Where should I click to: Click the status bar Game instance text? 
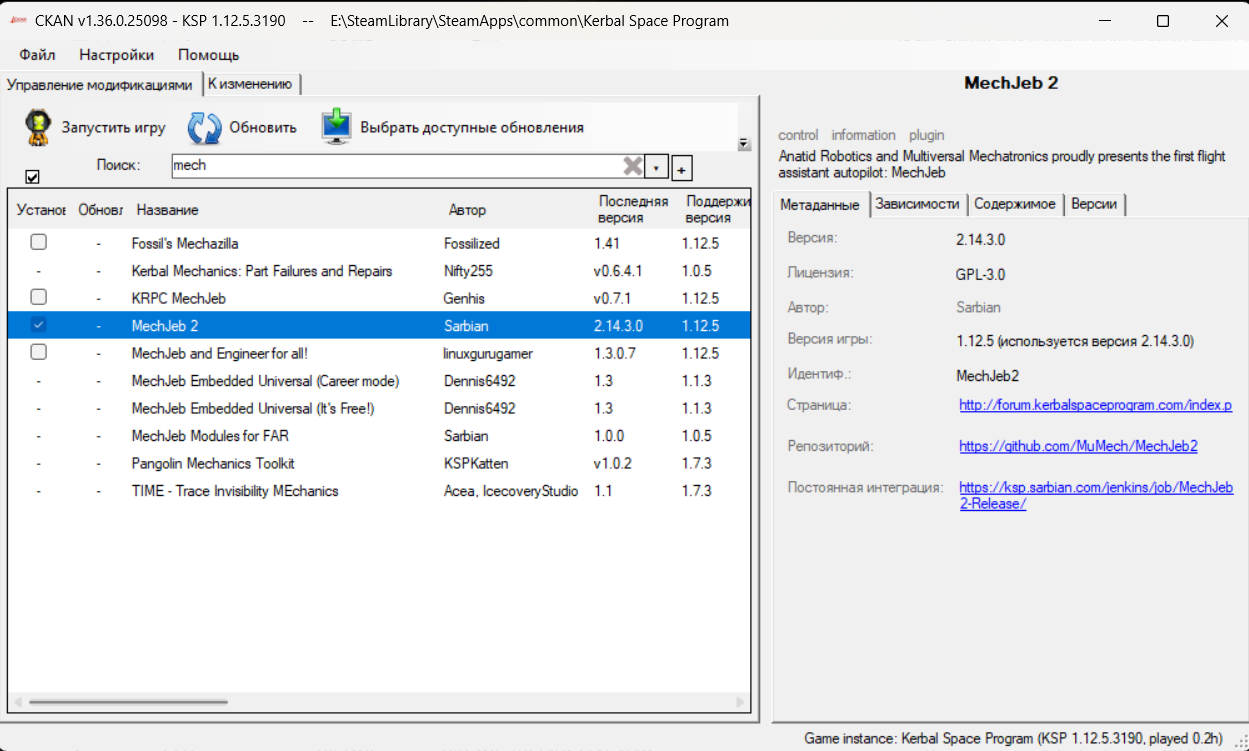(1013, 738)
